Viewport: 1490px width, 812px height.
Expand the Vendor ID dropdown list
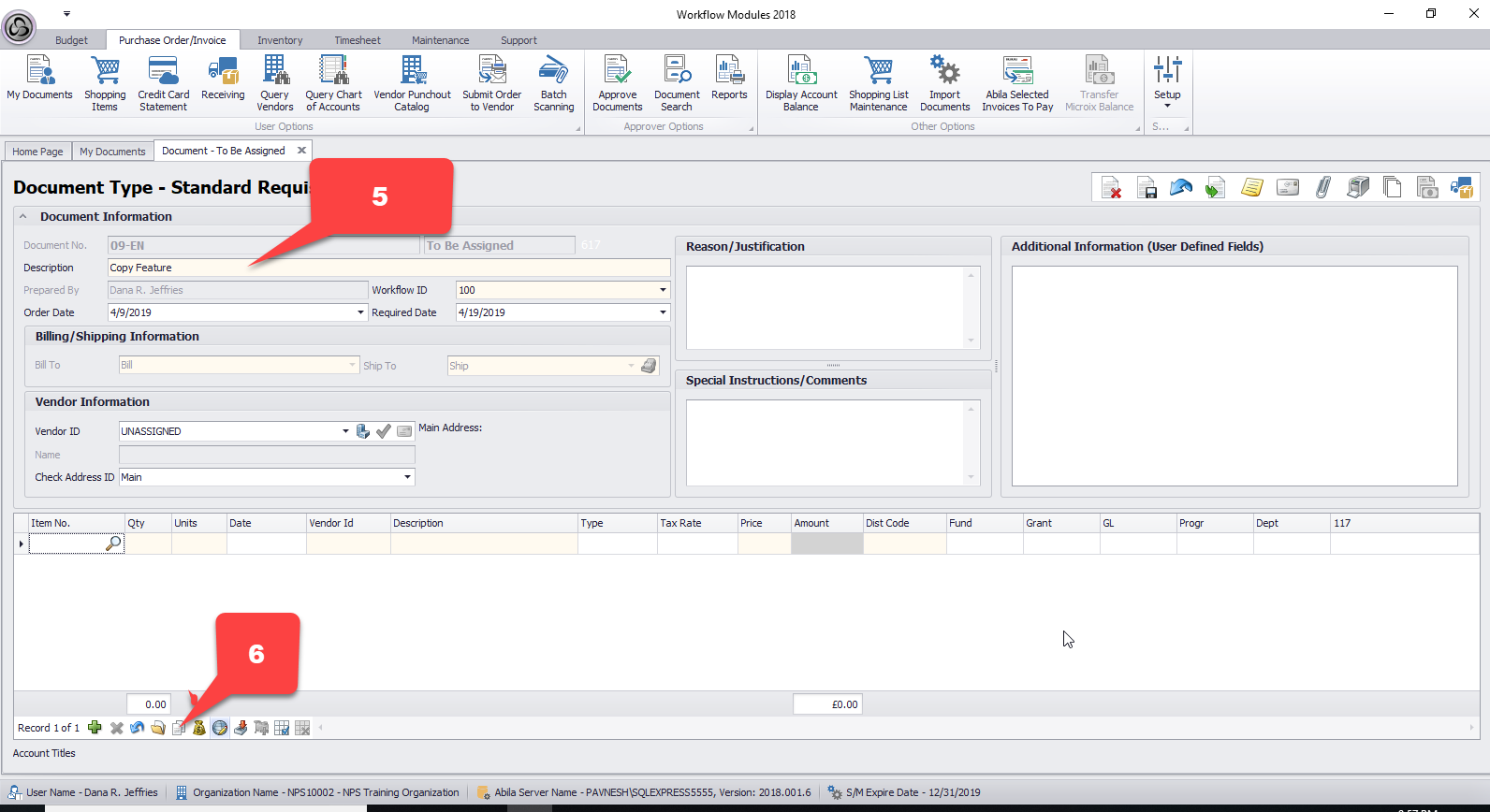(345, 431)
